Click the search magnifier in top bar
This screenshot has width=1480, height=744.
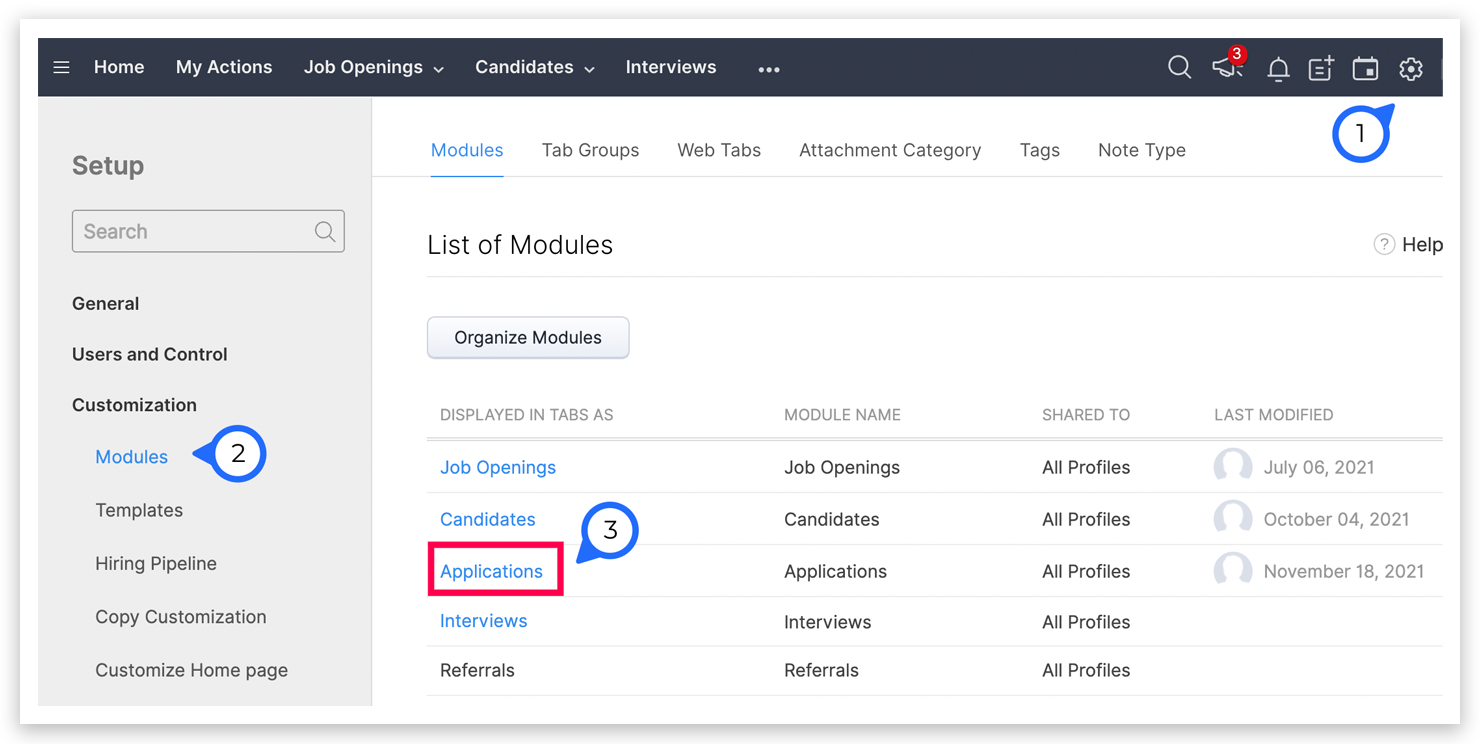coord(1179,68)
